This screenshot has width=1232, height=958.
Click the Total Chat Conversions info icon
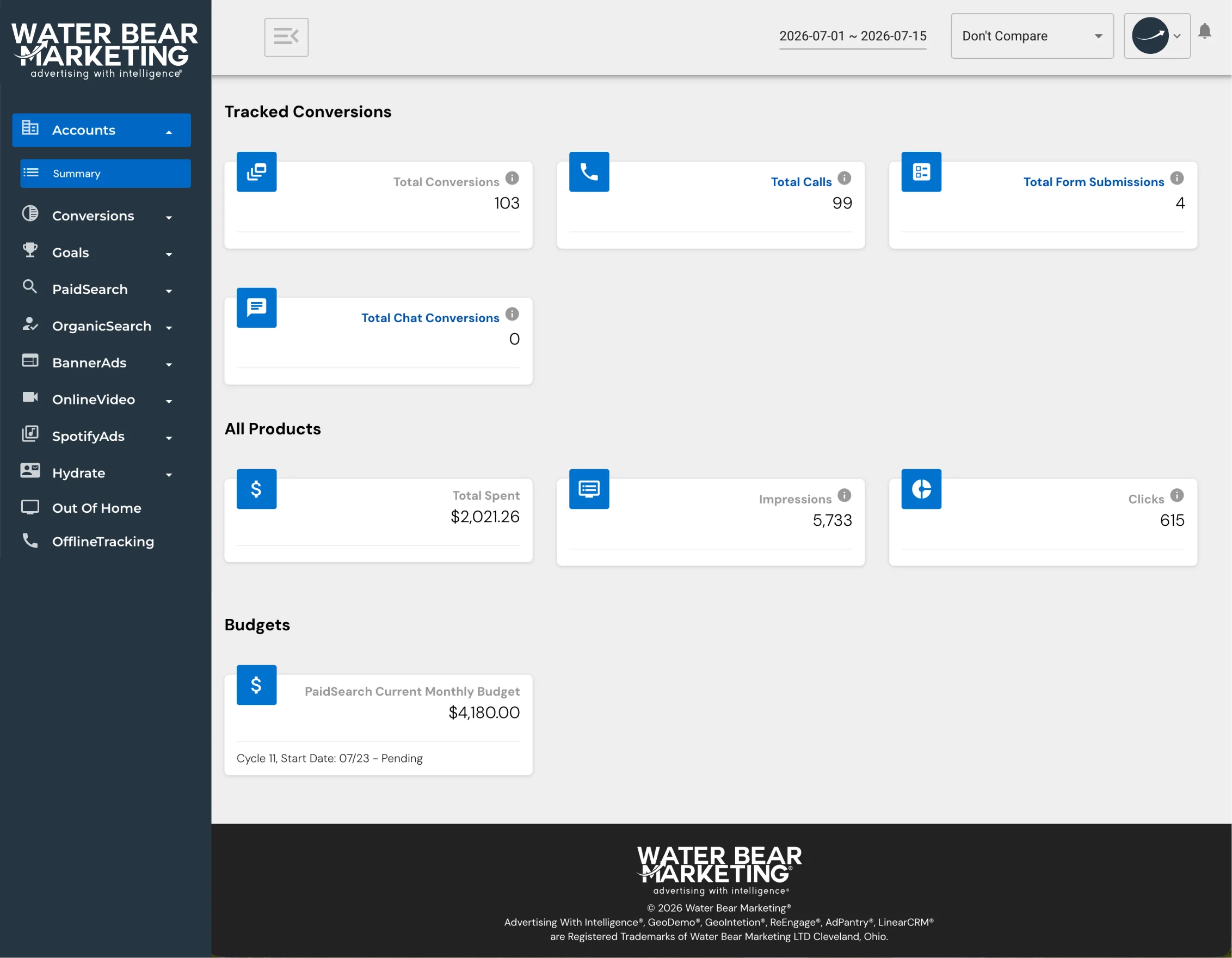[x=512, y=314]
